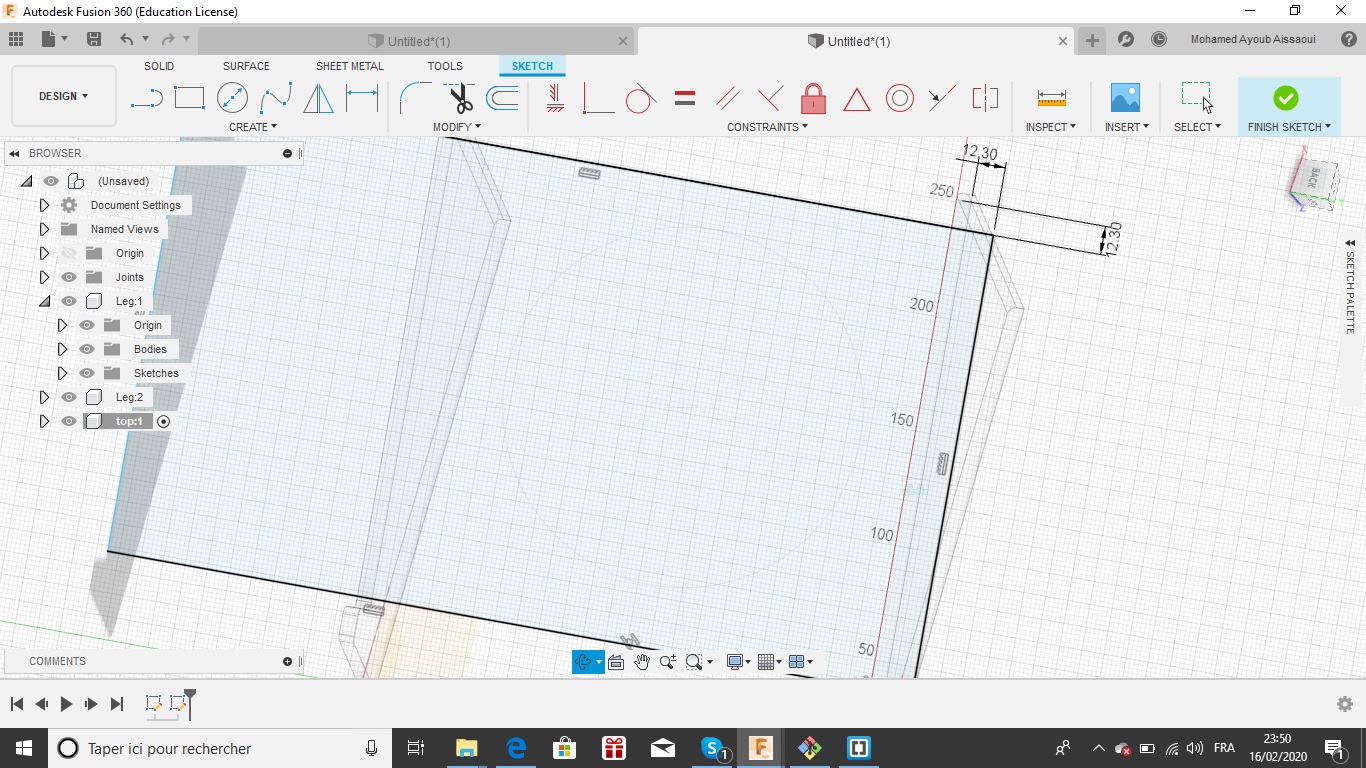Choose the Offset tool
The image size is (1366, 768).
(502, 98)
